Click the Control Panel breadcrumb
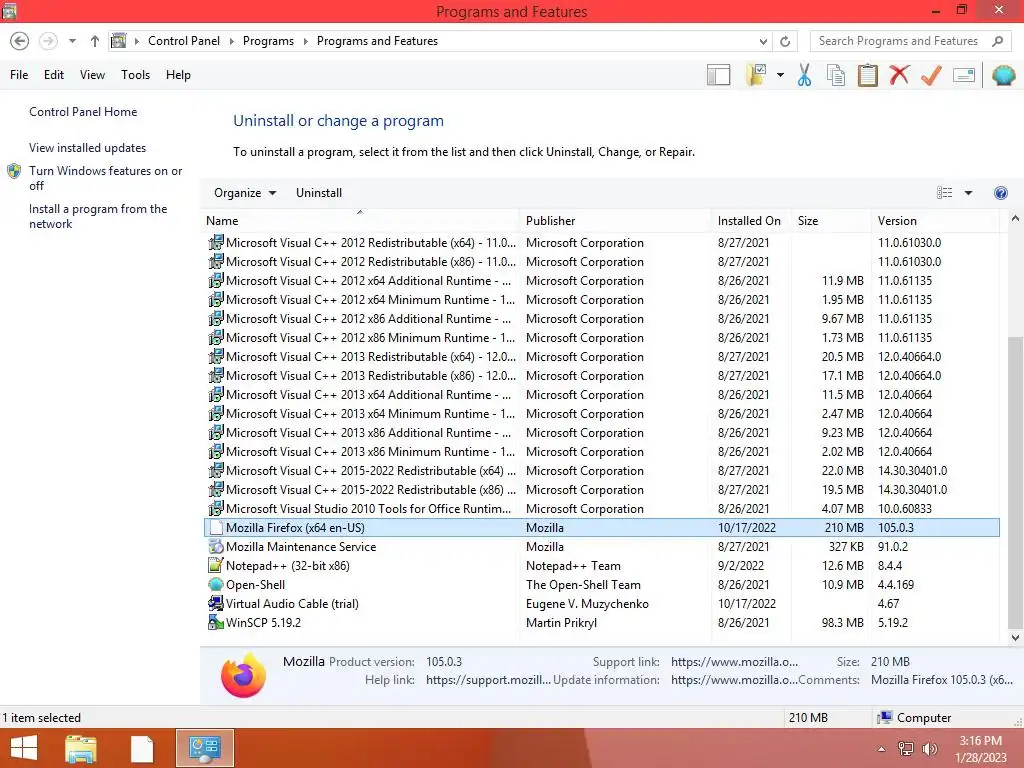The image size is (1024, 768). (184, 41)
